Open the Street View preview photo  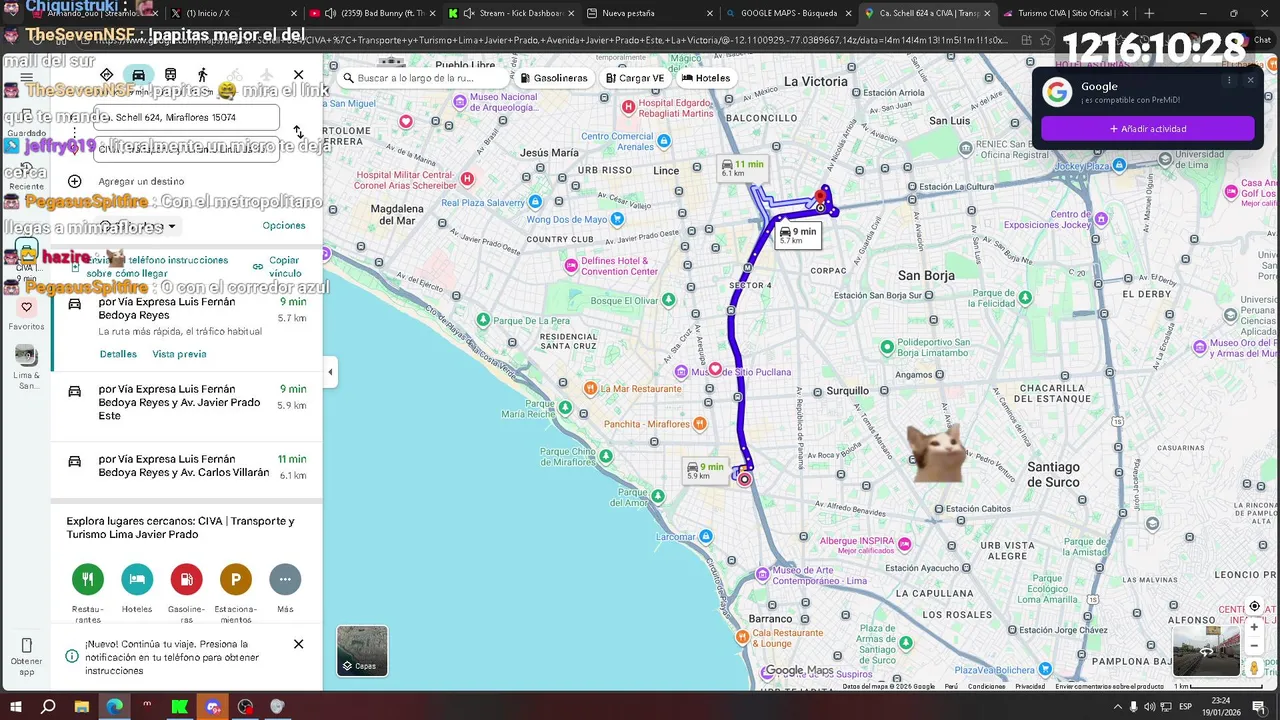point(1206,651)
